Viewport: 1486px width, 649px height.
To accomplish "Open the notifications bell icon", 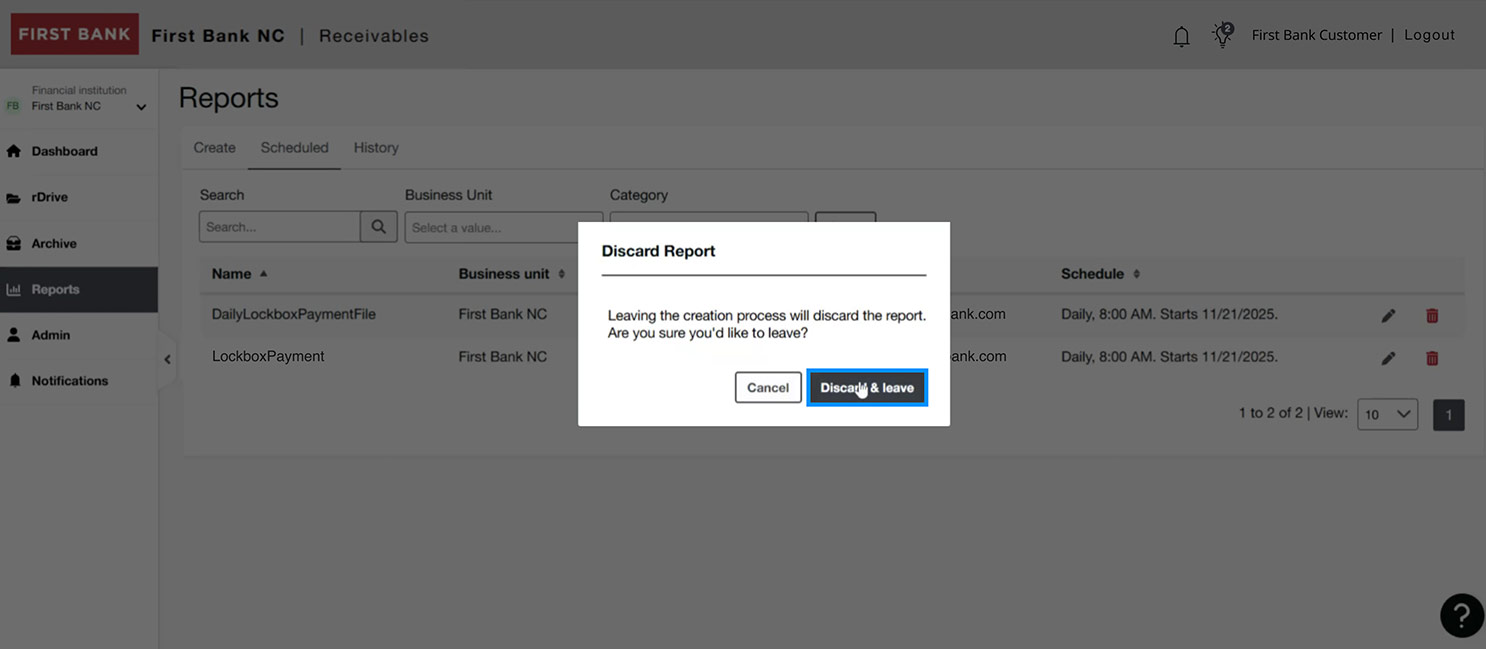I will [x=1181, y=35].
